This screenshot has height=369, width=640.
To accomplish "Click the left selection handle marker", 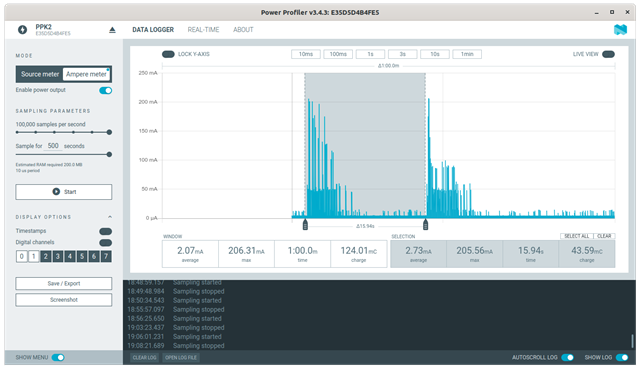I will (305, 225).
